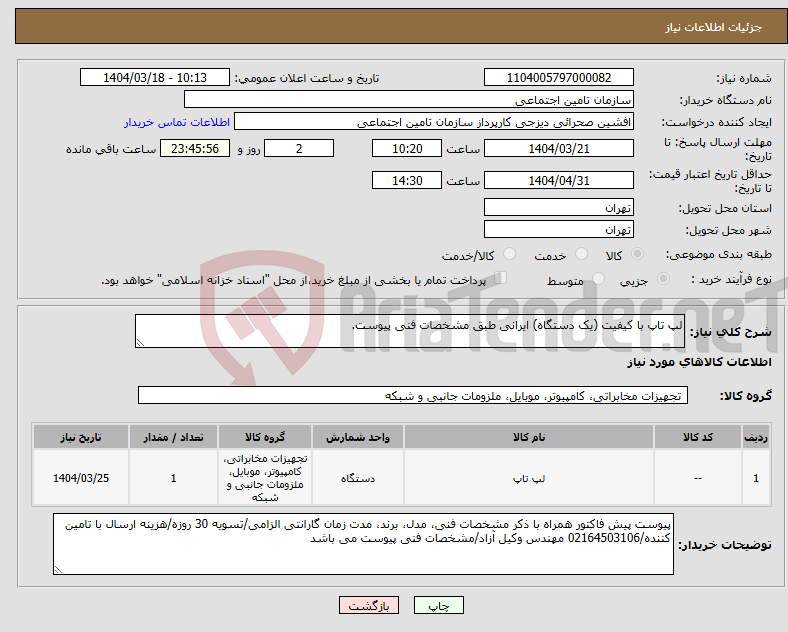Open اطلاعات تماس خریدار link

tap(177, 122)
